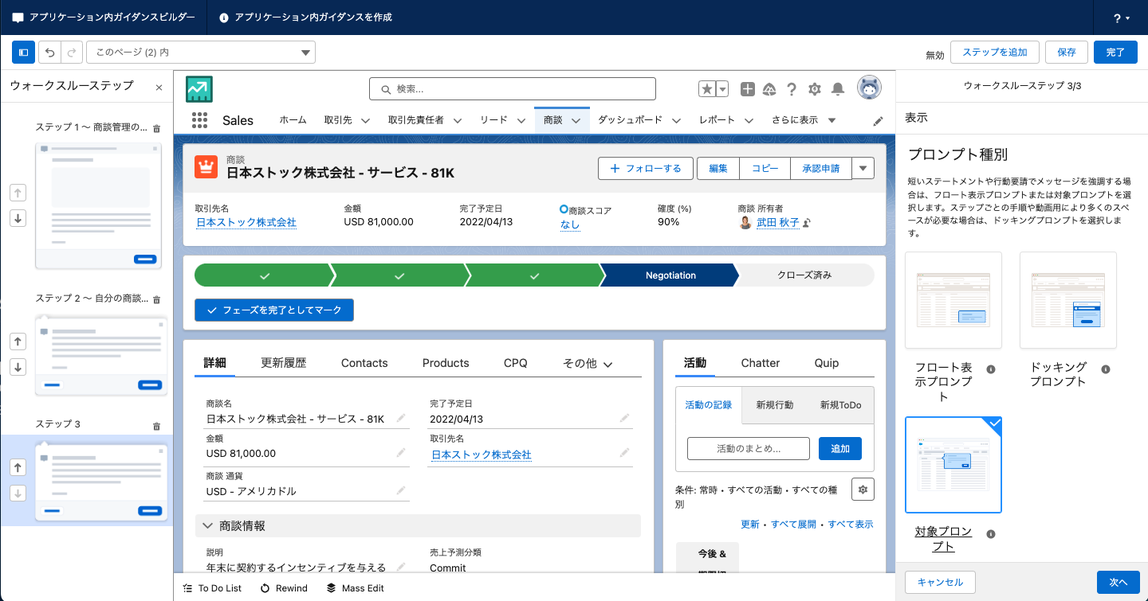Select the 対象プロンプト prompt type
This screenshot has height=601, width=1148.
(953, 465)
